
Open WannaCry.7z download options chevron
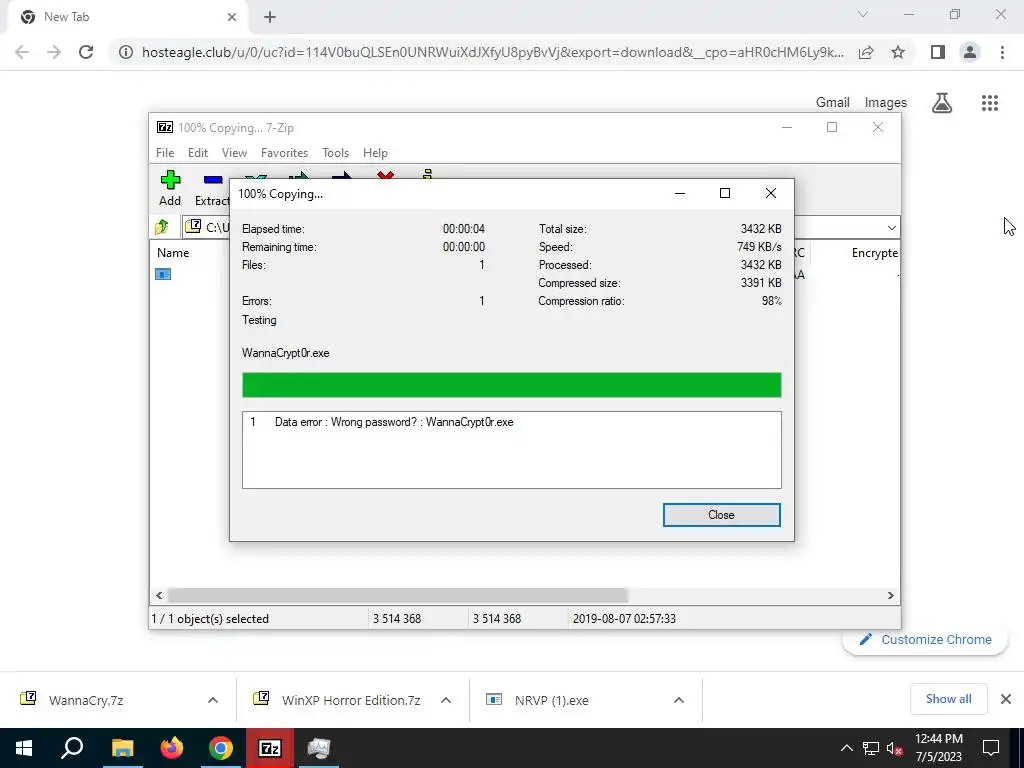coord(213,700)
